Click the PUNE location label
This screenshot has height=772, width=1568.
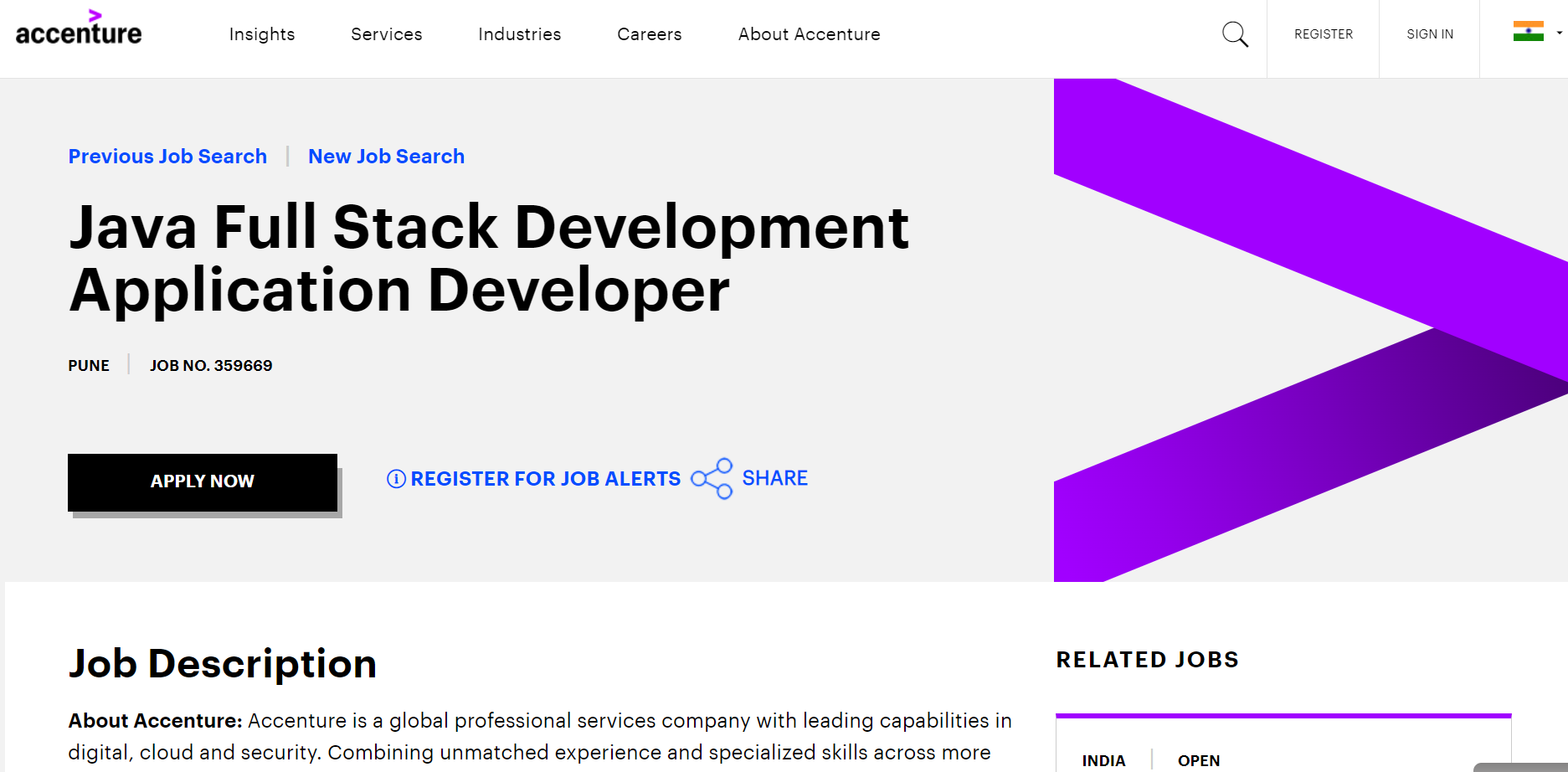point(89,366)
